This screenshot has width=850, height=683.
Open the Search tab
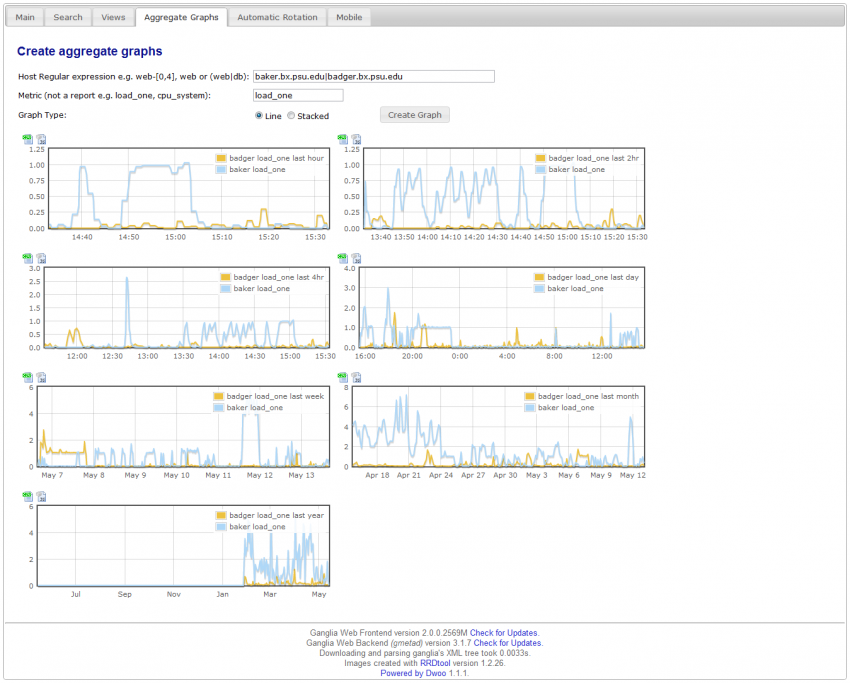67,17
